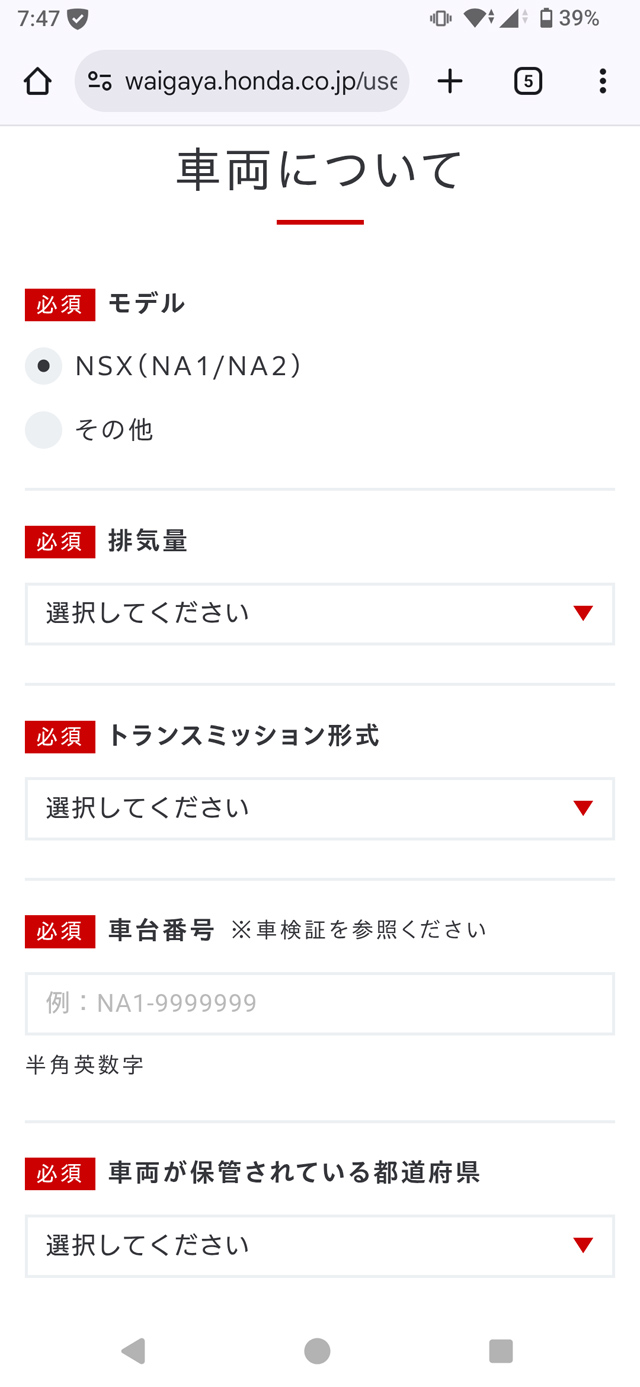The width and height of the screenshot is (640, 1387).
Task: Select the その他 model option
Action: point(42,429)
